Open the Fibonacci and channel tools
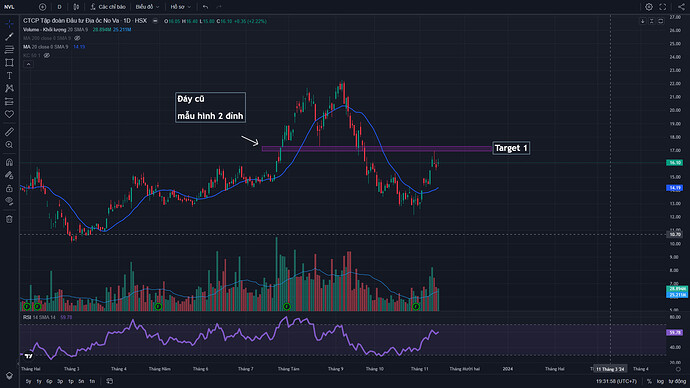Screen dimensions: 690x388 9,50
